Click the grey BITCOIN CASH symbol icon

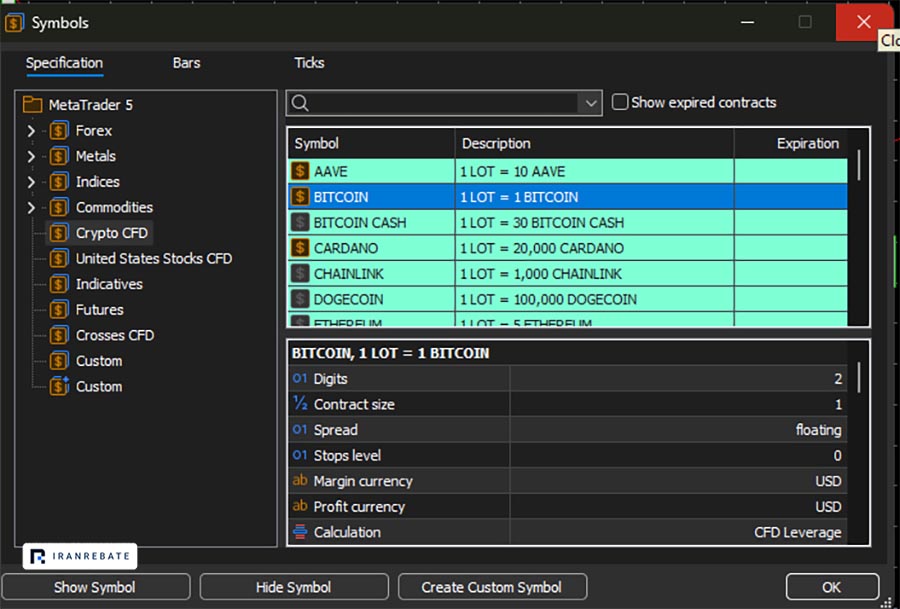point(300,222)
